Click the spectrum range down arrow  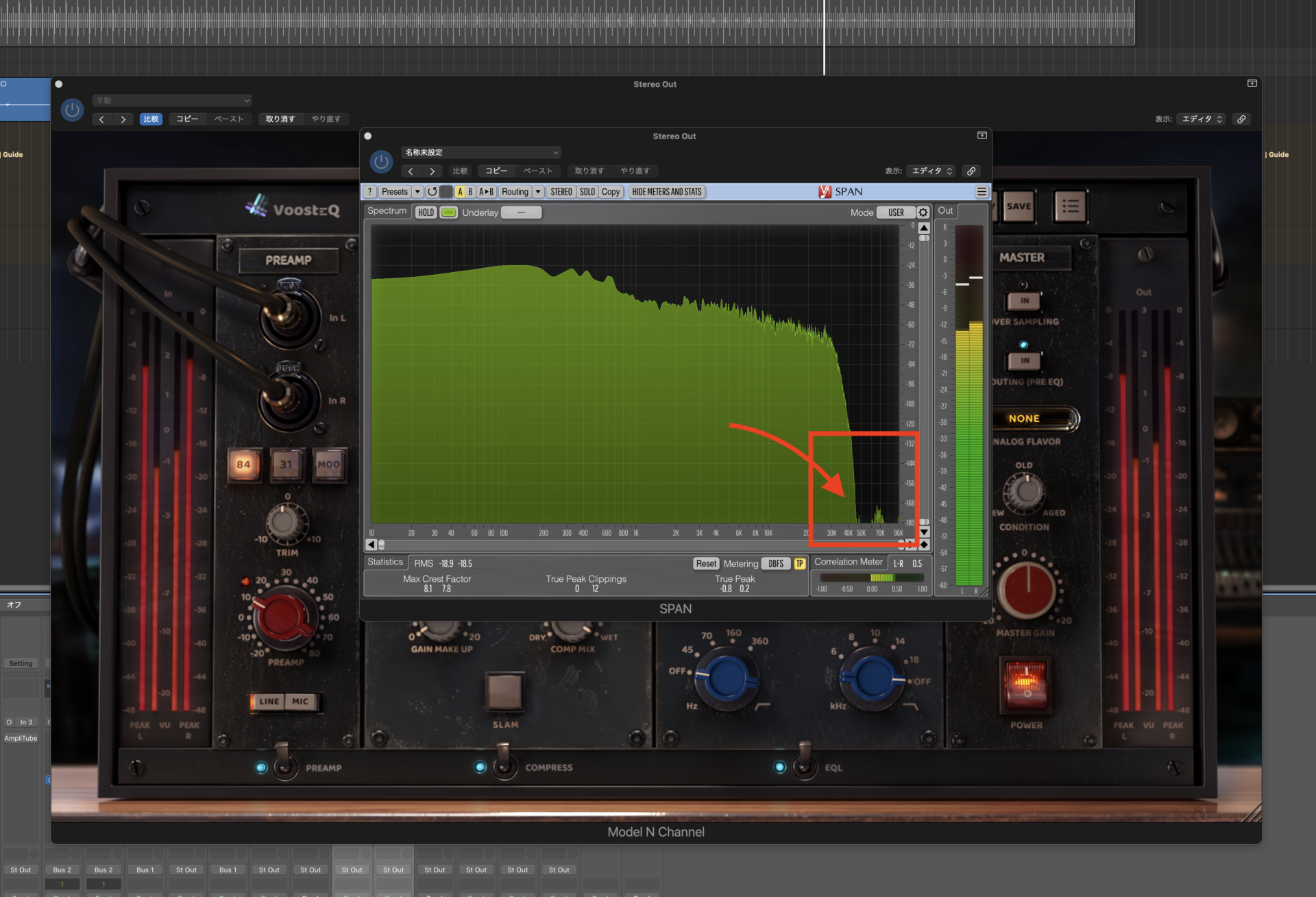coord(924,532)
